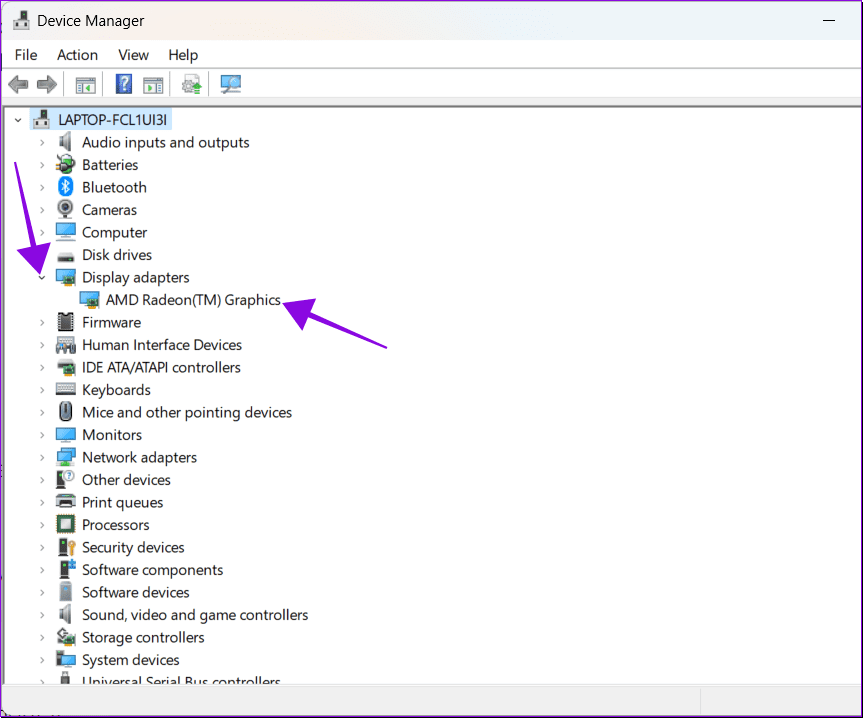863x718 pixels.
Task: Collapse the Display adapters category
Action: (x=42, y=278)
